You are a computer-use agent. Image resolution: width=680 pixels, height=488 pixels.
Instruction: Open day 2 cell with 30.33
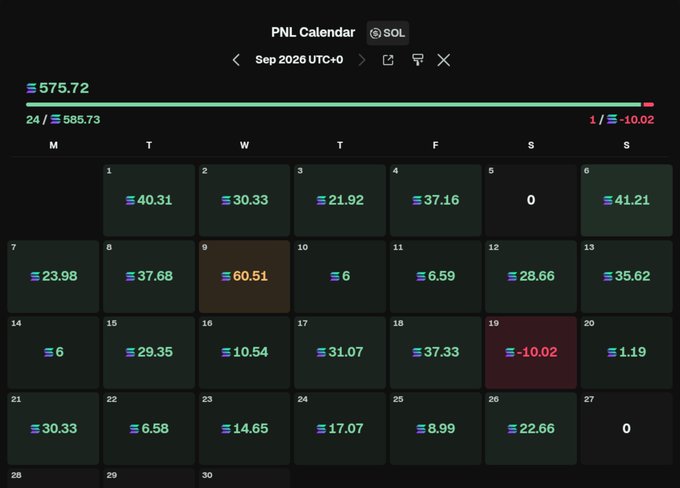(245, 200)
